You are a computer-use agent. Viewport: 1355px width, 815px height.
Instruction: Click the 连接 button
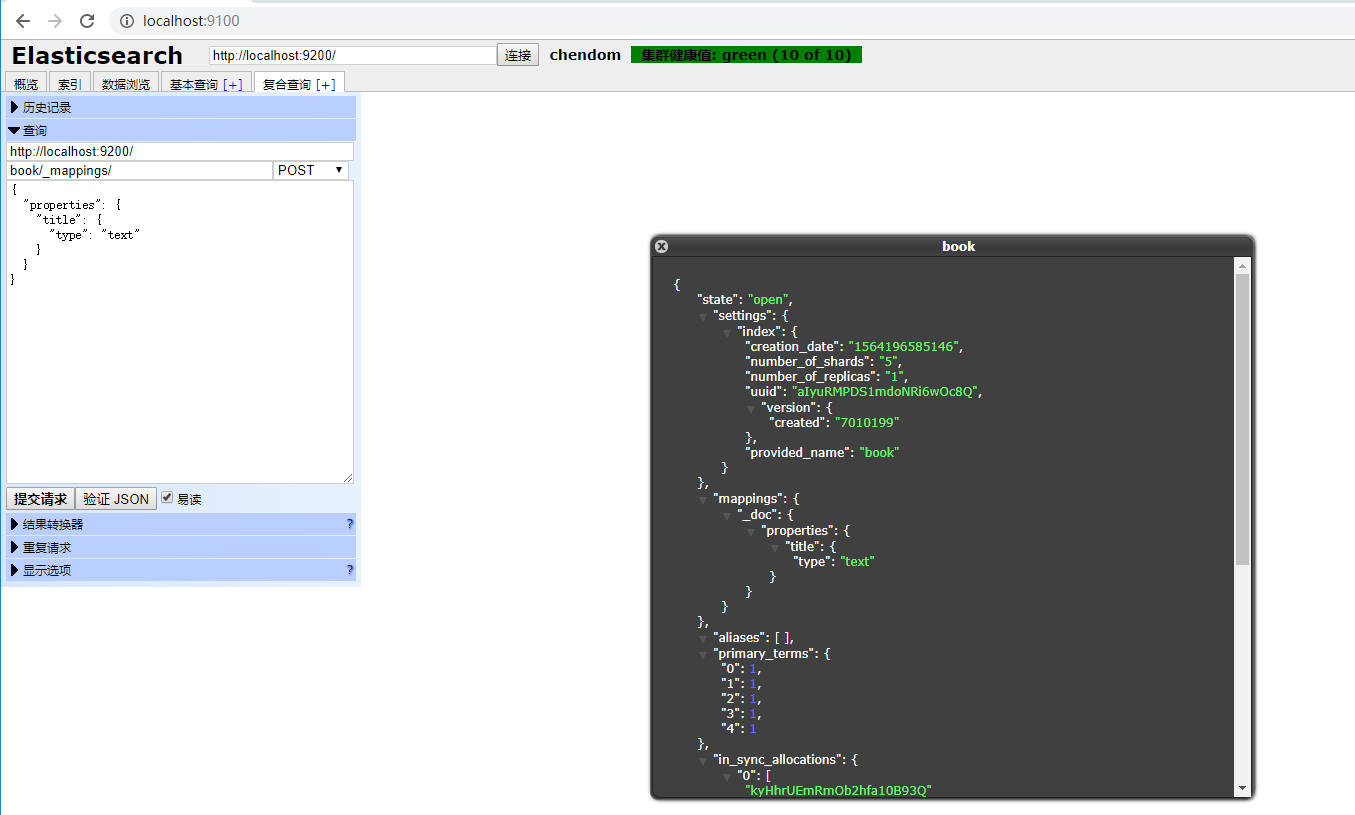tap(518, 55)
